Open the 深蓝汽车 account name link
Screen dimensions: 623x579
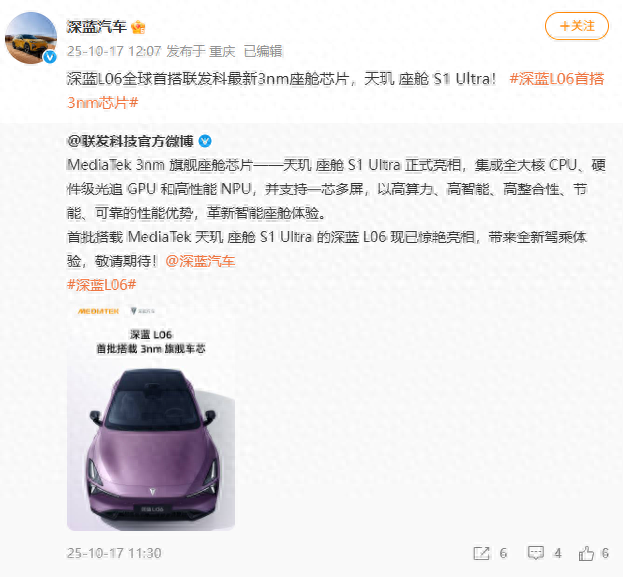click(x=97, y=27)
